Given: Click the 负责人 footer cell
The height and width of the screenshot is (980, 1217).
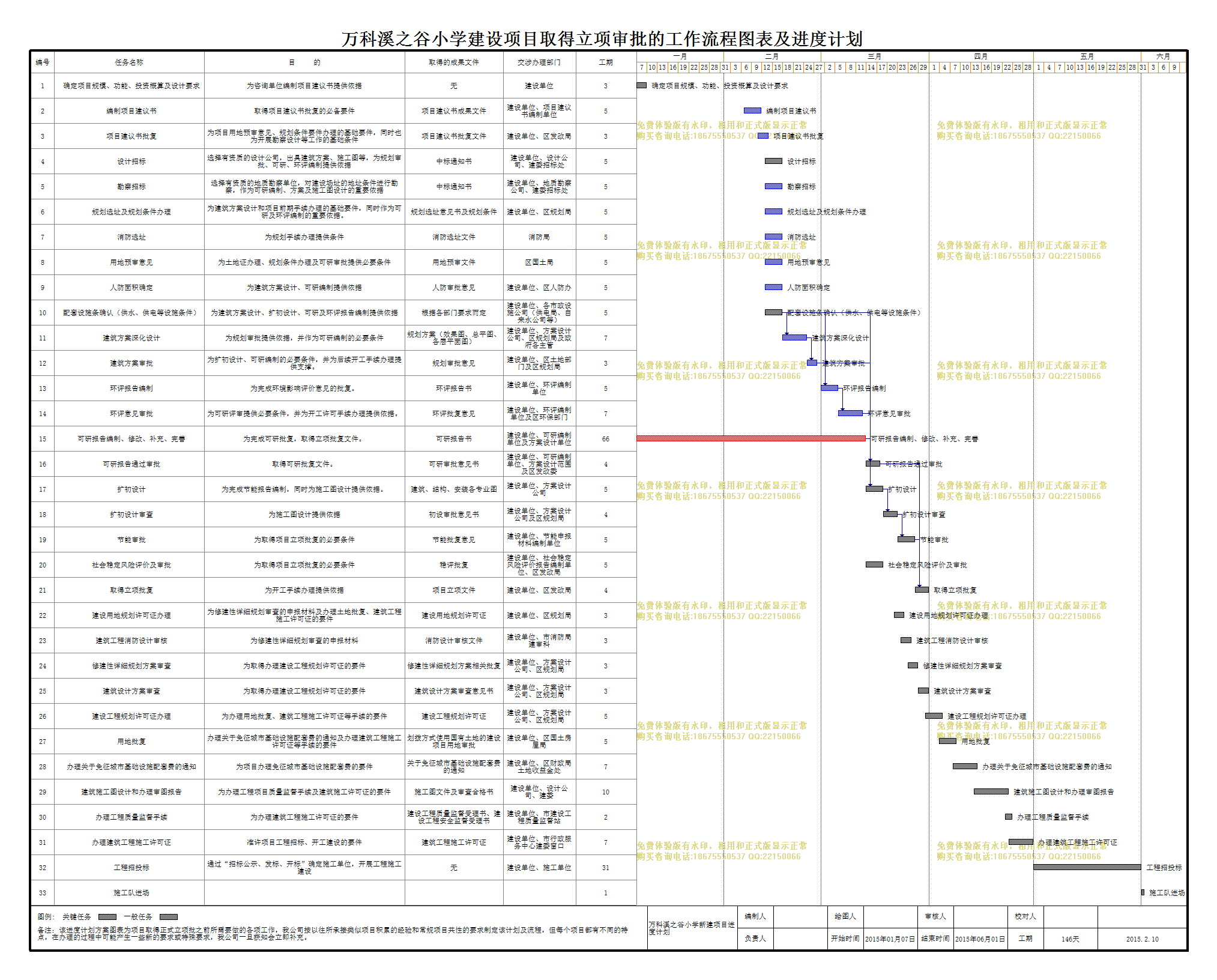Looking at the screenshot, I should click(x=755, y=939).
